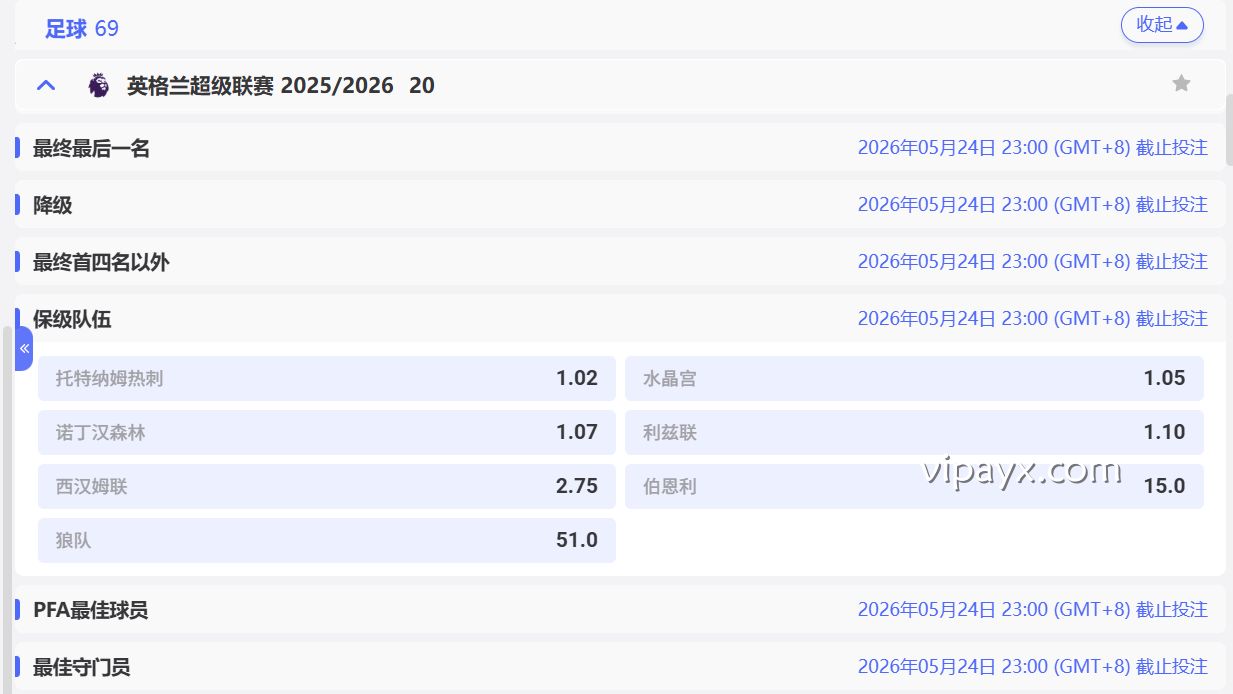
Task: Select 伯恩利 odds 15.0
Action: 913,487
